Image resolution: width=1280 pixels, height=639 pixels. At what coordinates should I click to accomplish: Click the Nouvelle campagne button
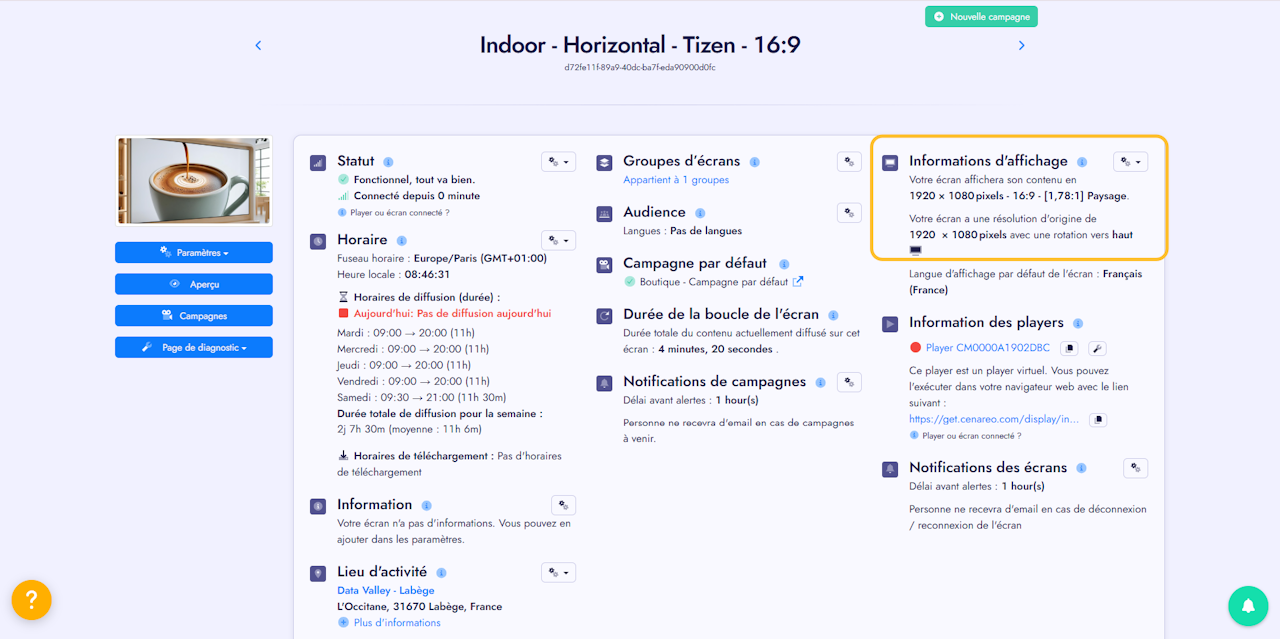pyautogui.click(x=981, y=17)
